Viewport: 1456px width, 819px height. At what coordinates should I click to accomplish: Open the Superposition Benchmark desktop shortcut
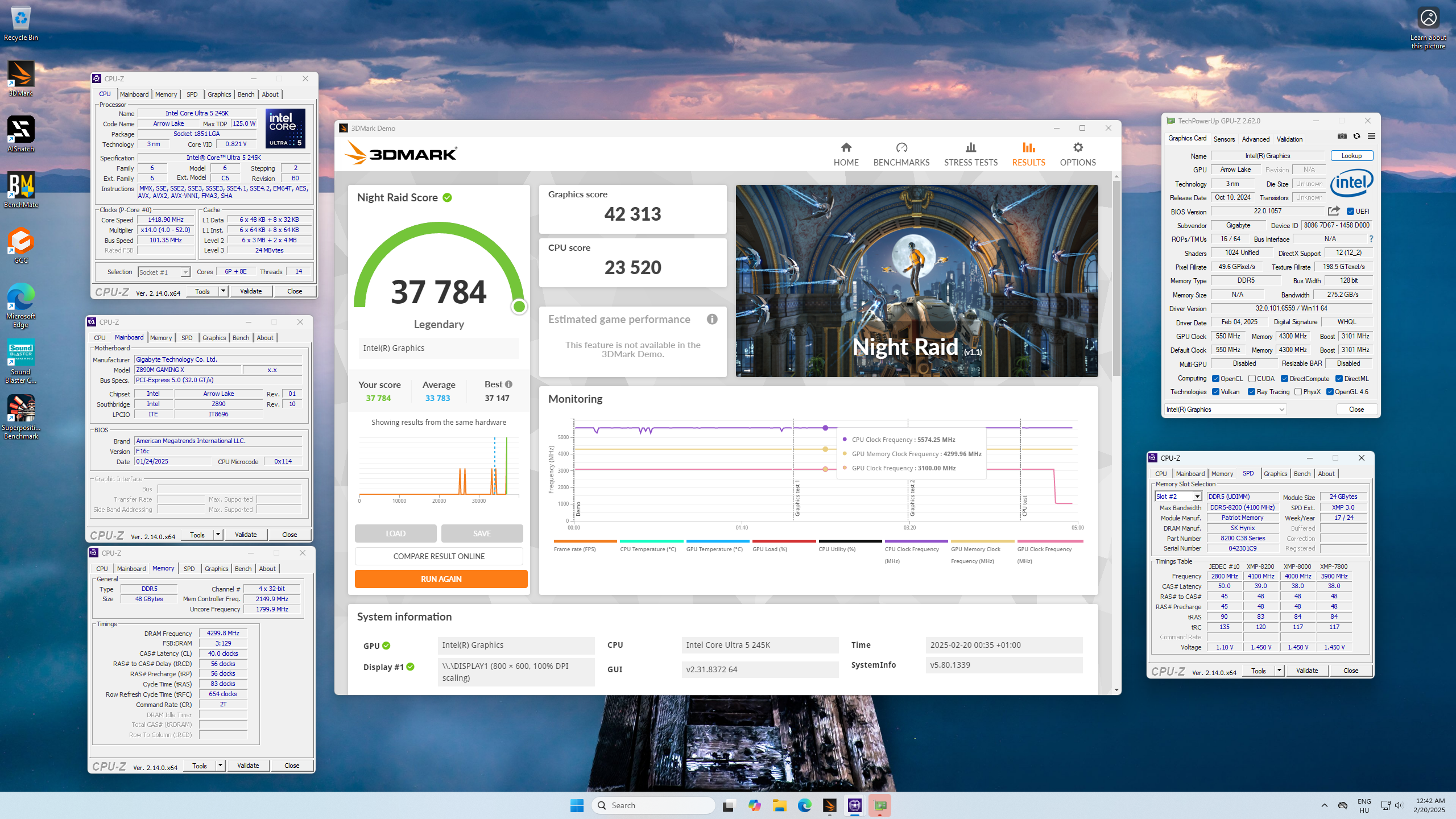21,417
